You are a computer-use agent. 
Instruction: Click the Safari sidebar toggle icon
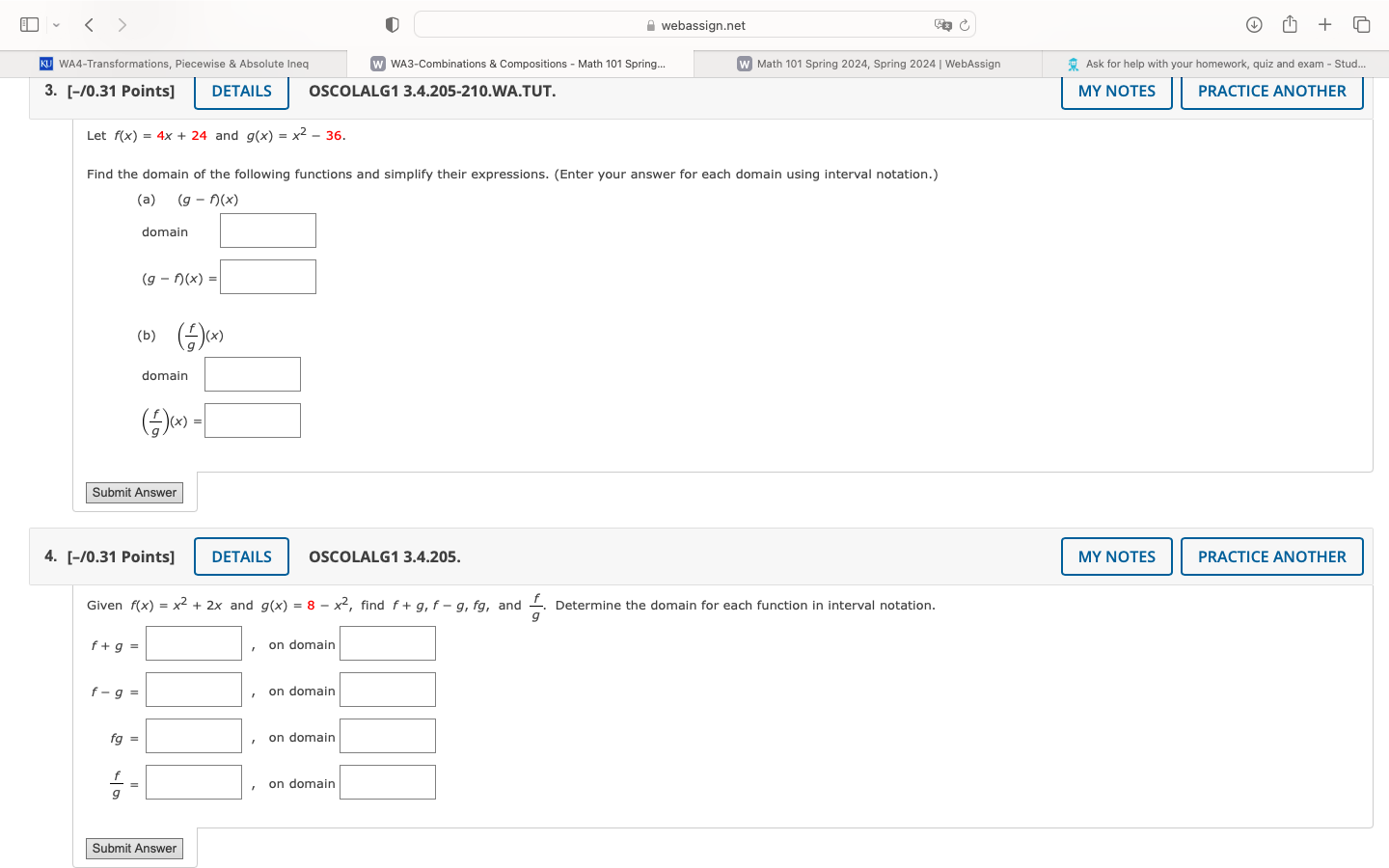click(x=30, y=25)
